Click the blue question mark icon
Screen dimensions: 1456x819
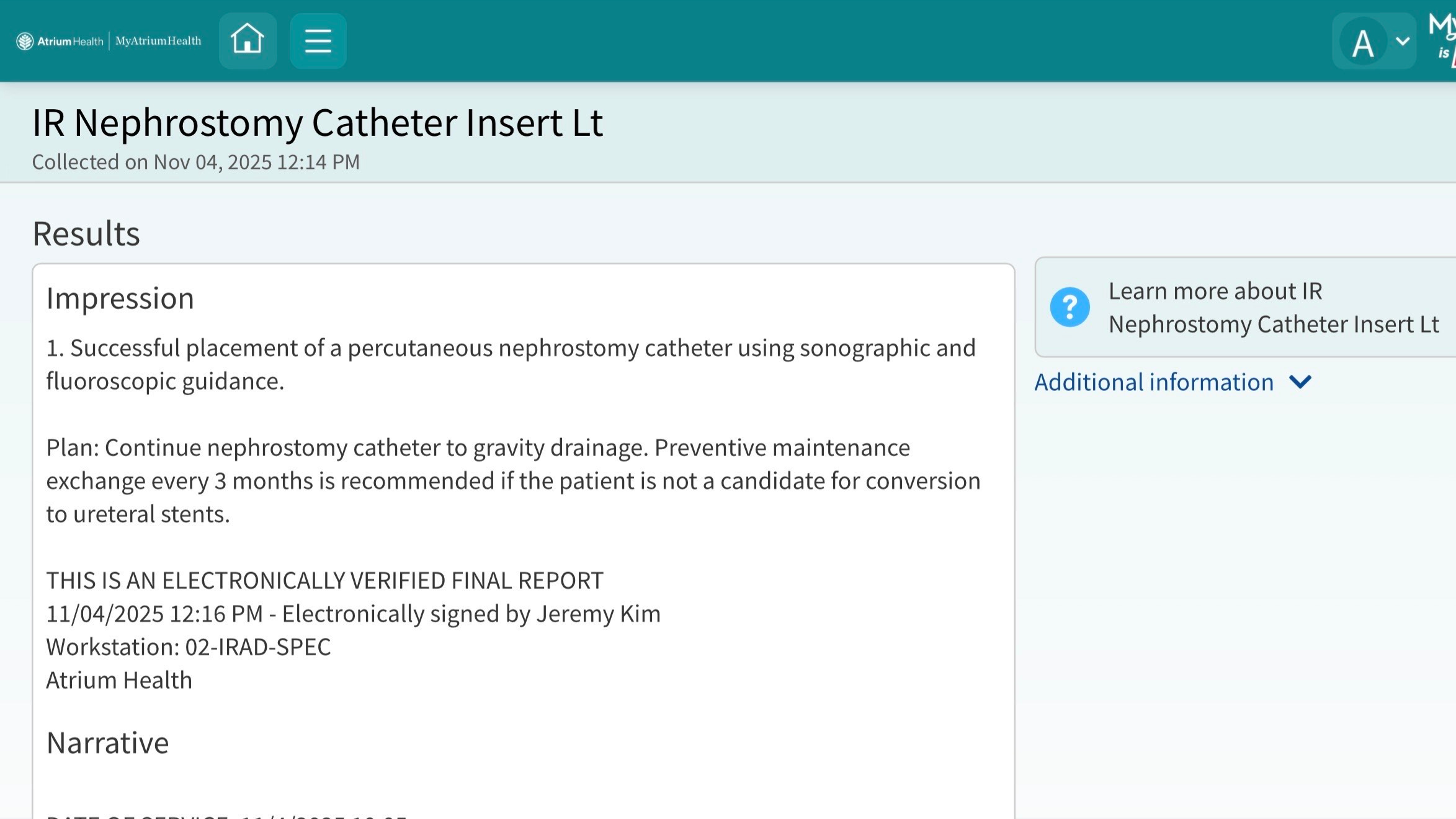pos(1070,307)
